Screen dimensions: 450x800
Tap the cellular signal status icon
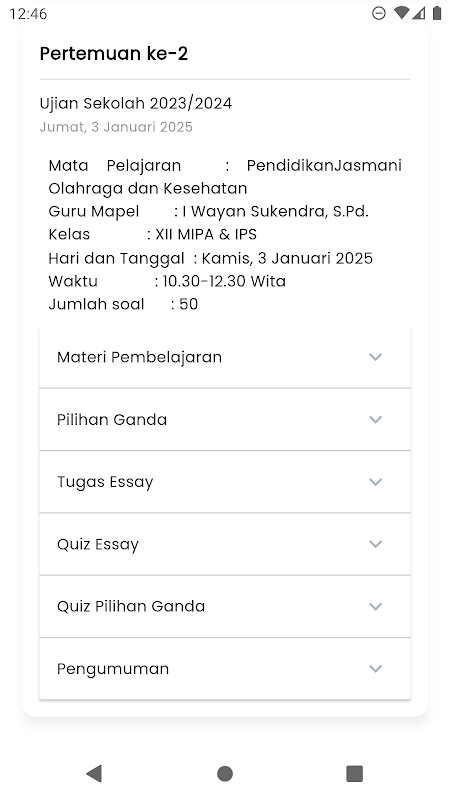tap(419, 13)
